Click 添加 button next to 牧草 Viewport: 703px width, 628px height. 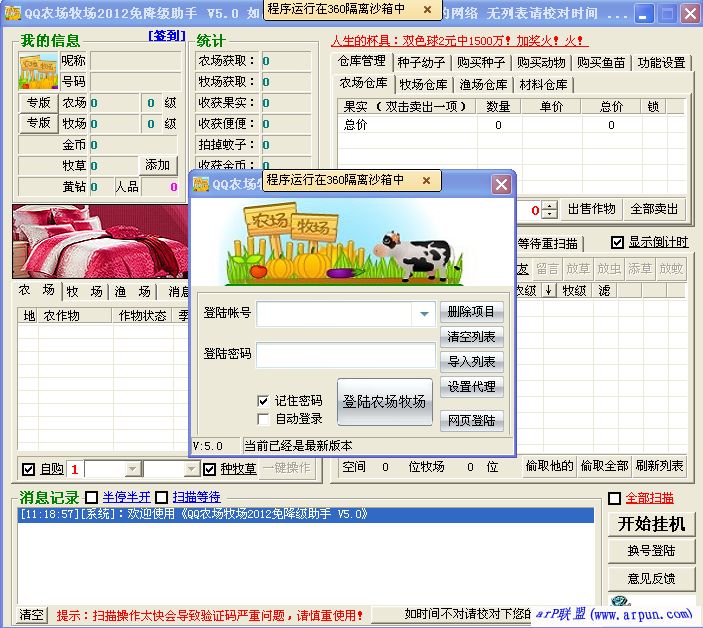click(x=158, y=165)
